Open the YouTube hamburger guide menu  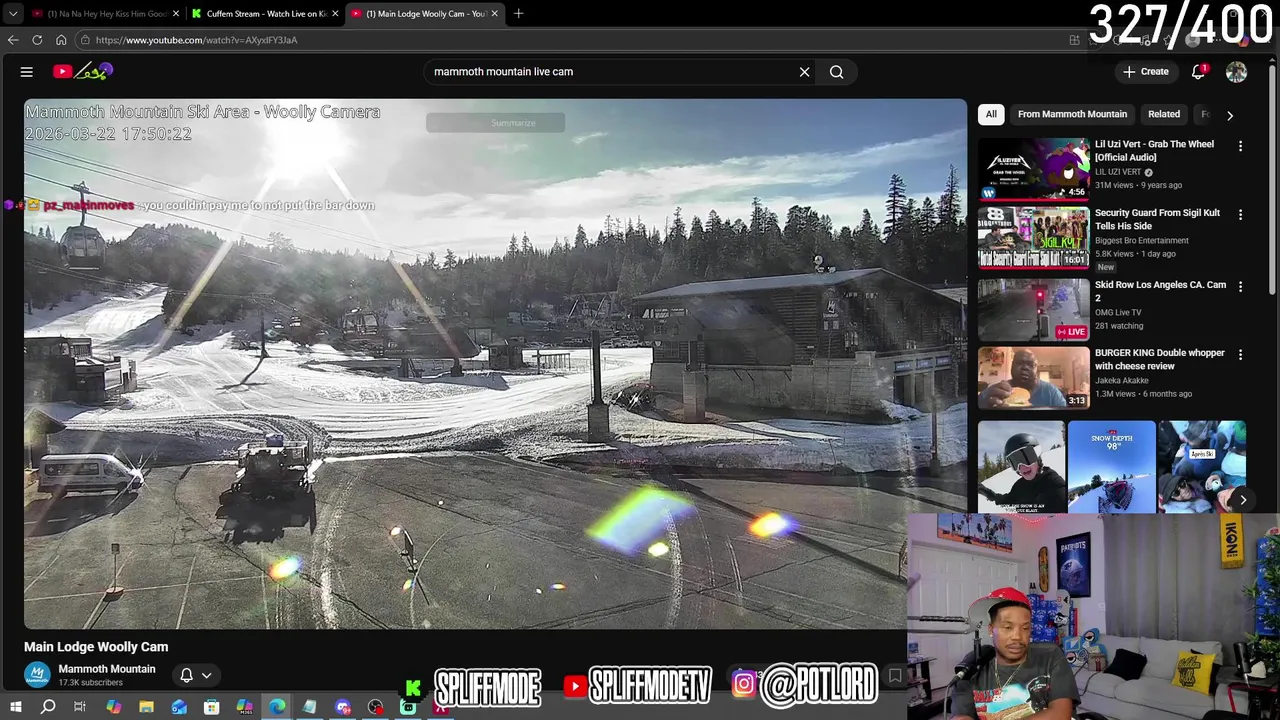(27, 72)
